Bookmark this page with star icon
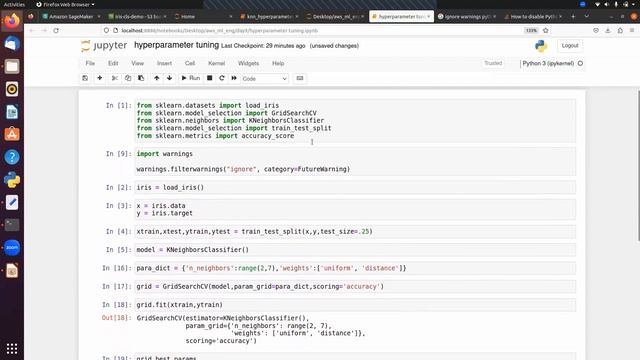 pos(546,31)
